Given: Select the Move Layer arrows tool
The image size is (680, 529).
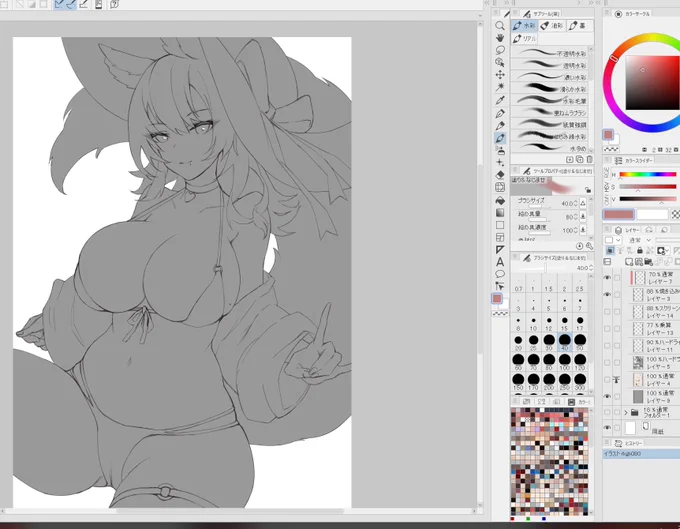Looking at the screenshot, I should click(500, 75).
